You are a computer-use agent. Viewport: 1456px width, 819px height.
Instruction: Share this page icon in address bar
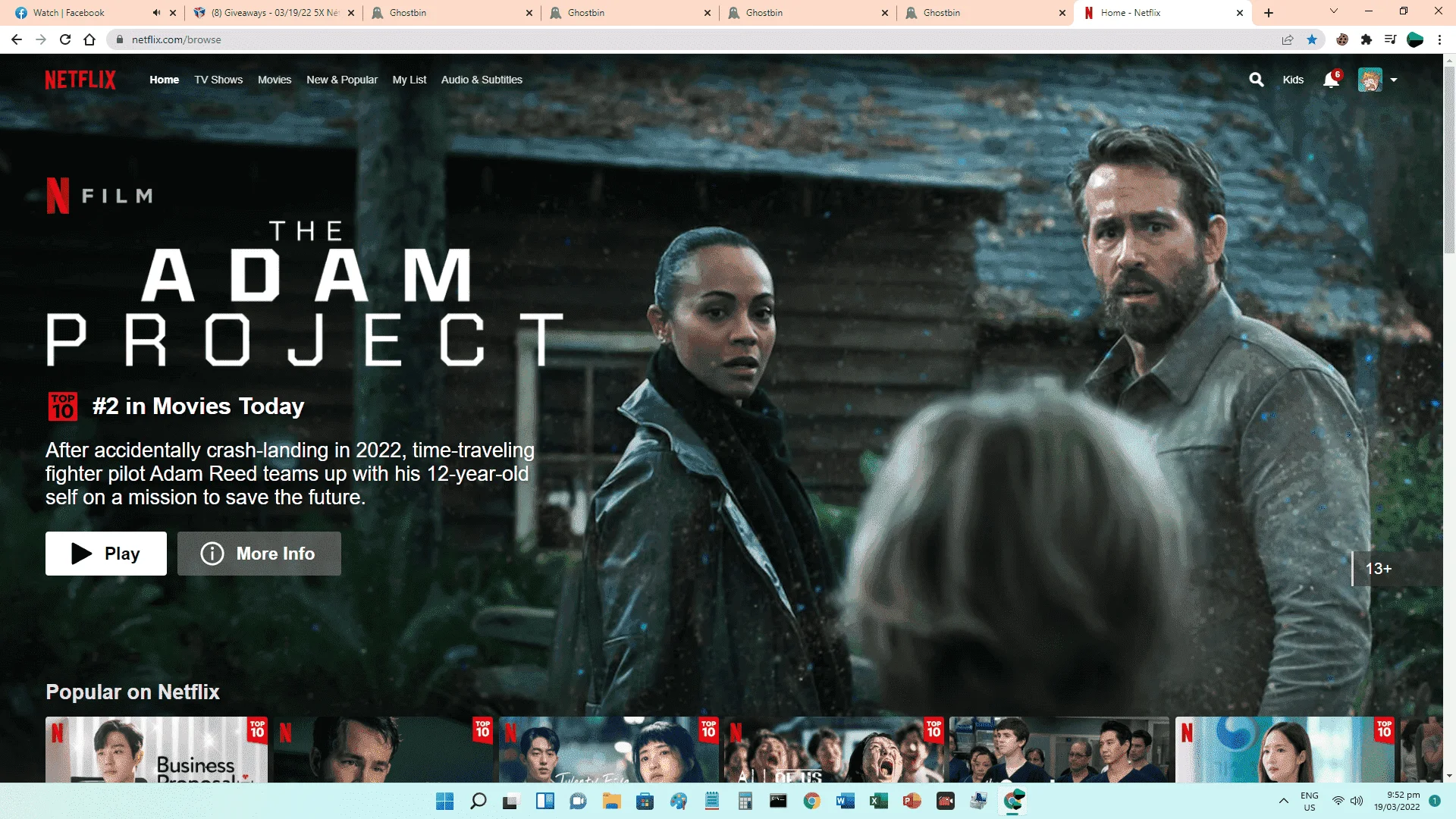point(1288,39)
